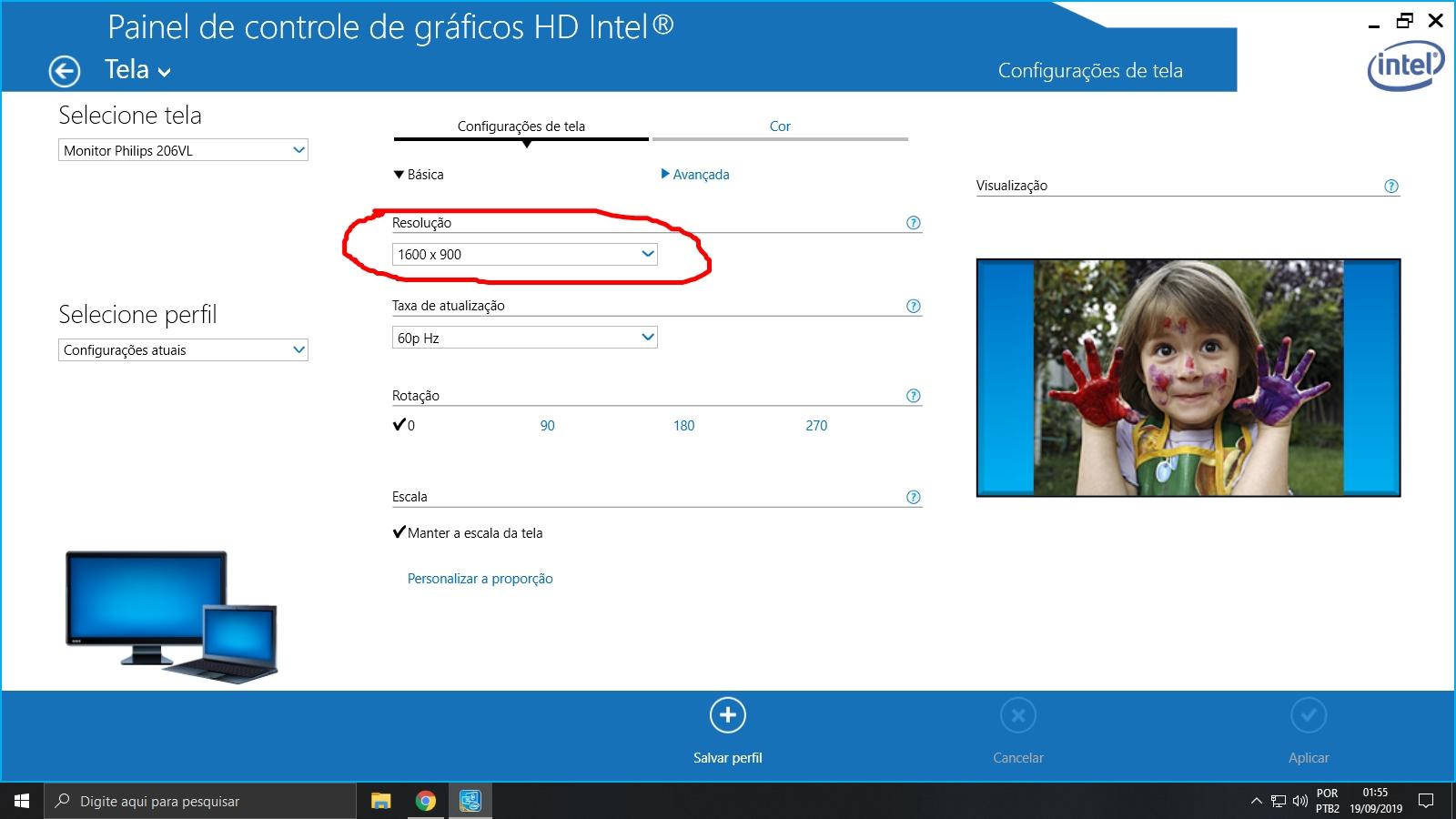Open the clock showing 01:55
This screenshot has width=1456, height=819.
point(1376,801)
